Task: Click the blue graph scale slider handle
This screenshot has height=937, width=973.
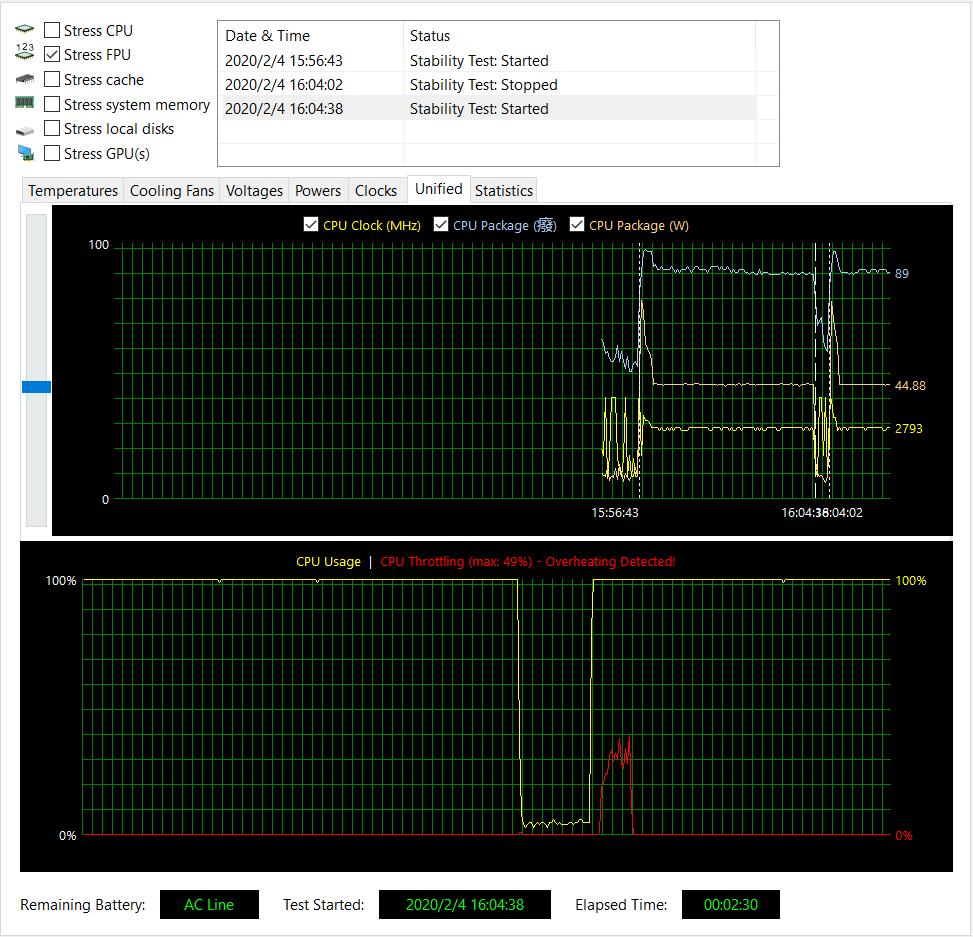Action: click(36, 387)
